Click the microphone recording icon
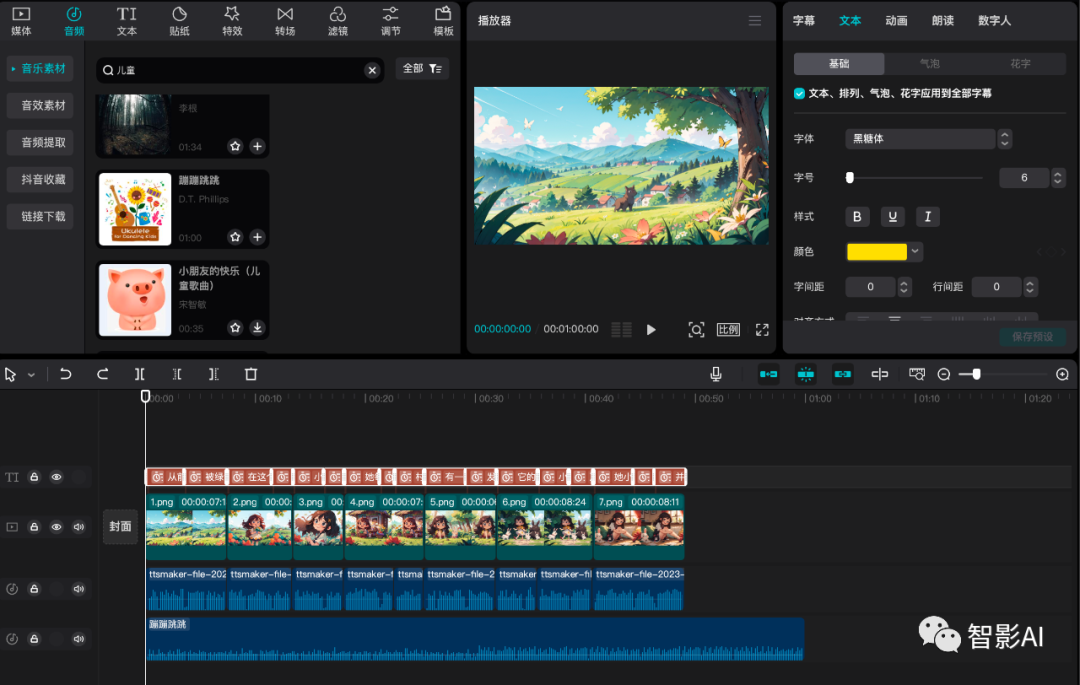 coord(715,373)
